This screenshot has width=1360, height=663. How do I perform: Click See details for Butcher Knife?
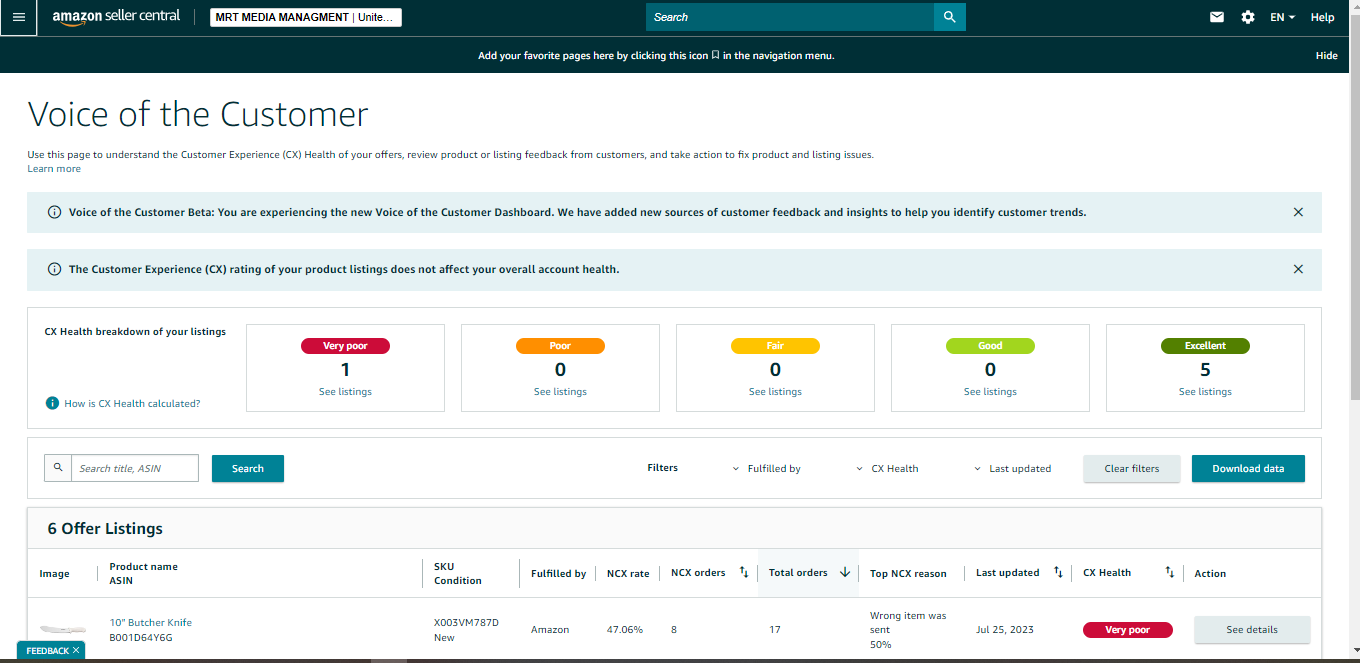click(x=1252, y=629)
